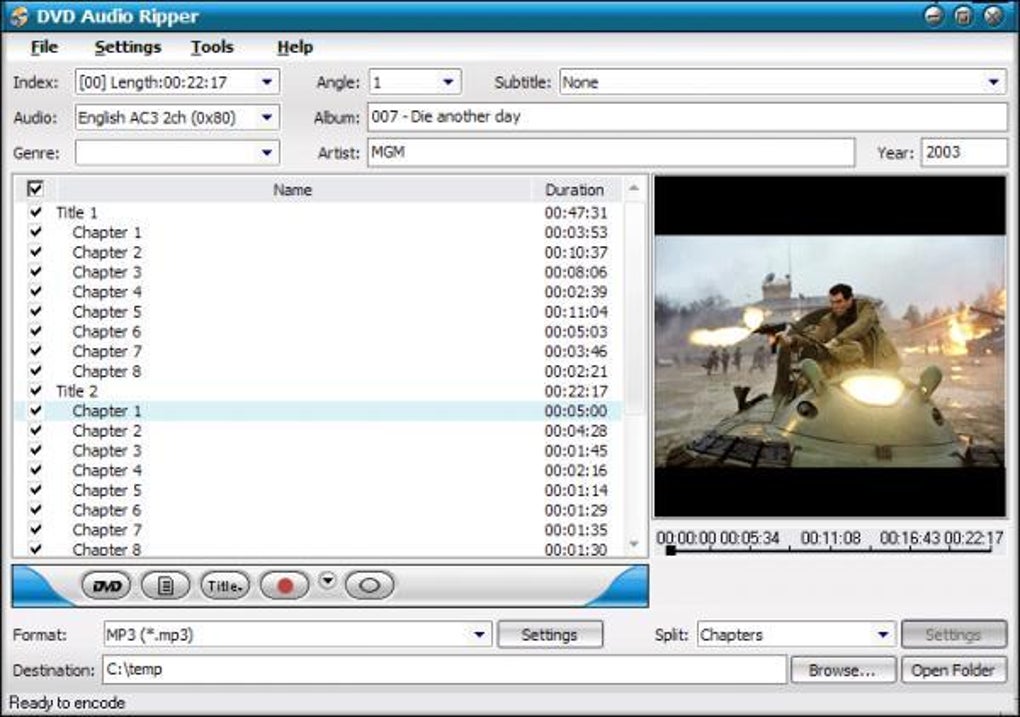Click the Settings button next to Format
1020x717 pixels.
(x=550, y=634)
